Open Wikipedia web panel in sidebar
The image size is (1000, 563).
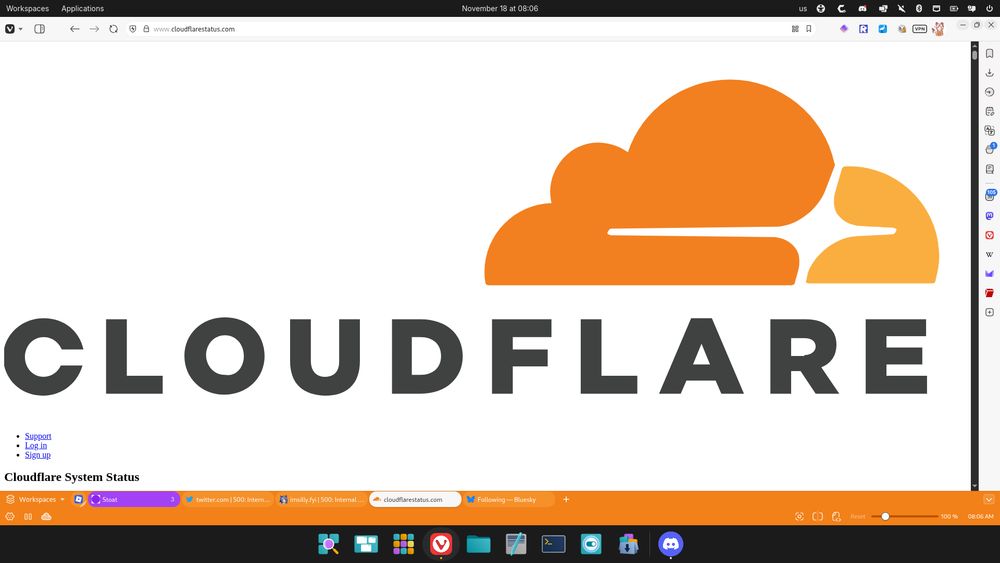click(x=990, y=254)
